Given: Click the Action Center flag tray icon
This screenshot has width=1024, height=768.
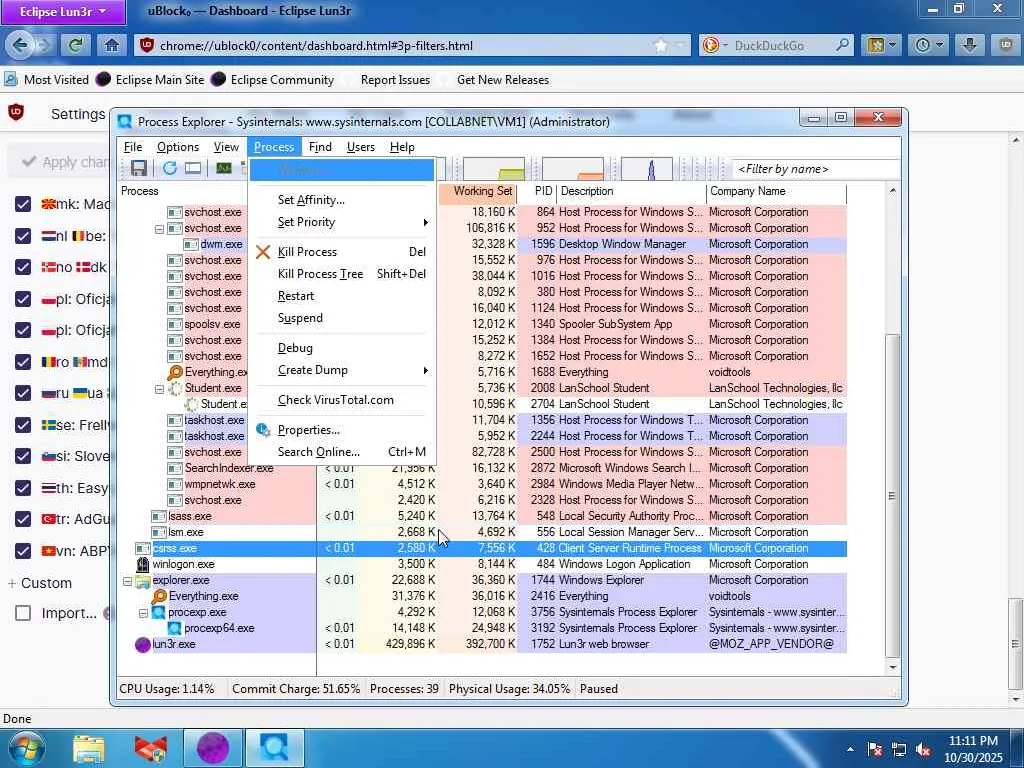Looking at the screenshot, I should [x=875, y=749].
